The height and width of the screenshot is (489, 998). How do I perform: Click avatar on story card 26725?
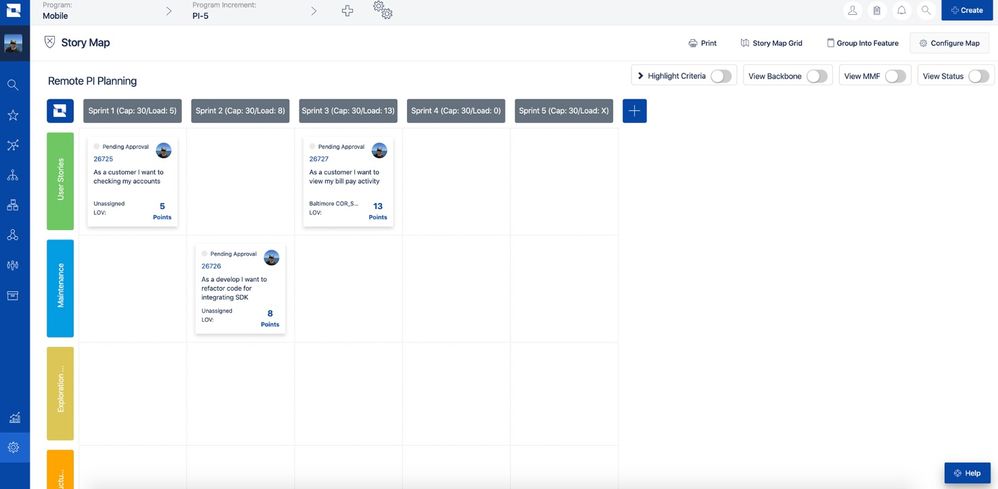[x=164, y=150]
